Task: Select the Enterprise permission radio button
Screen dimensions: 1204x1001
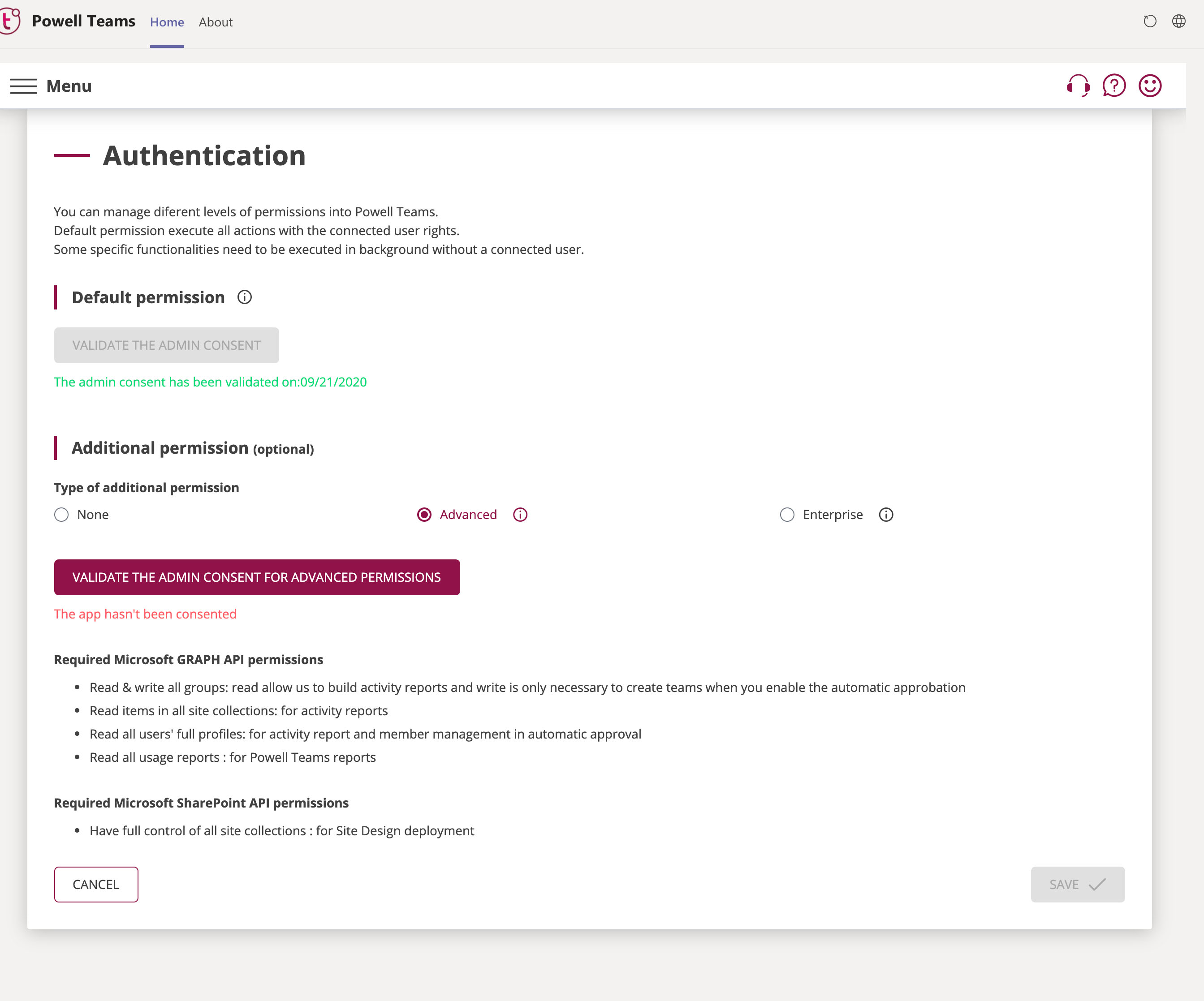Action: (787, 515)
